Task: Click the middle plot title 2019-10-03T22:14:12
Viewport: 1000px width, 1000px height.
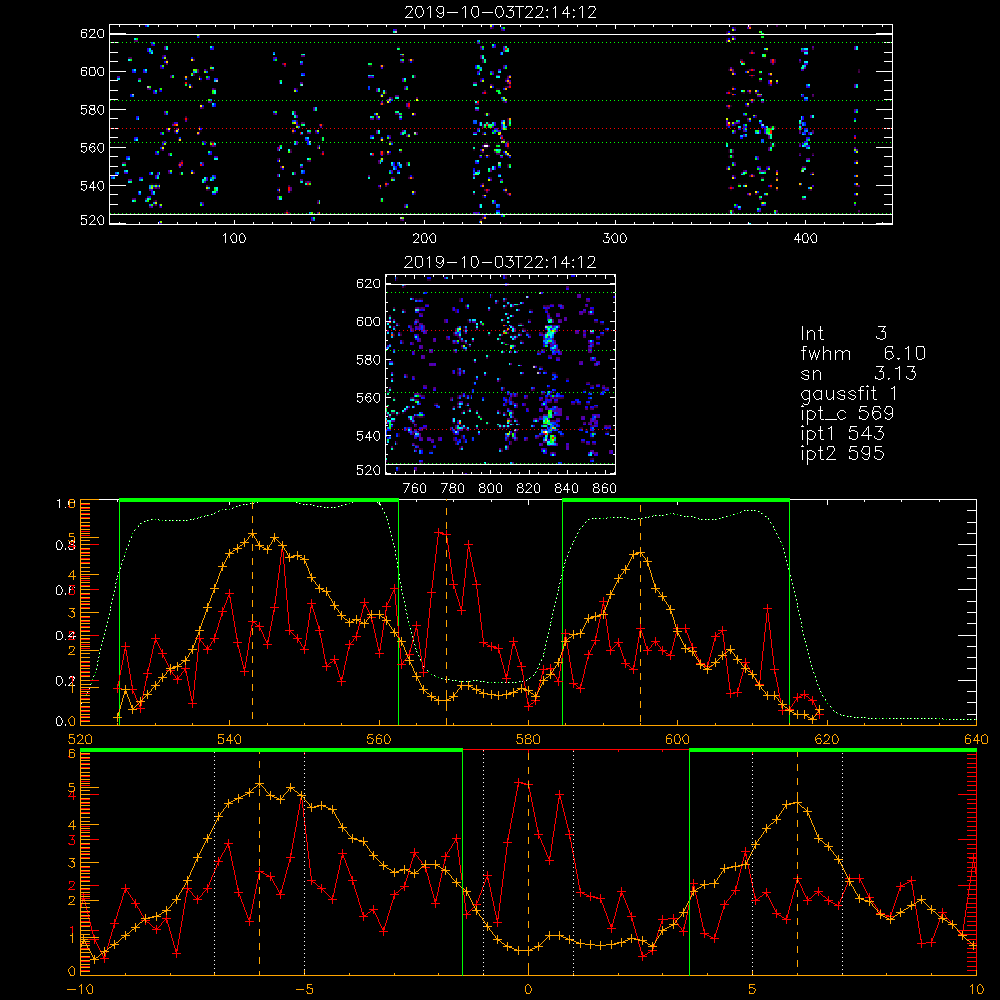Action: (x=500, y=261)
